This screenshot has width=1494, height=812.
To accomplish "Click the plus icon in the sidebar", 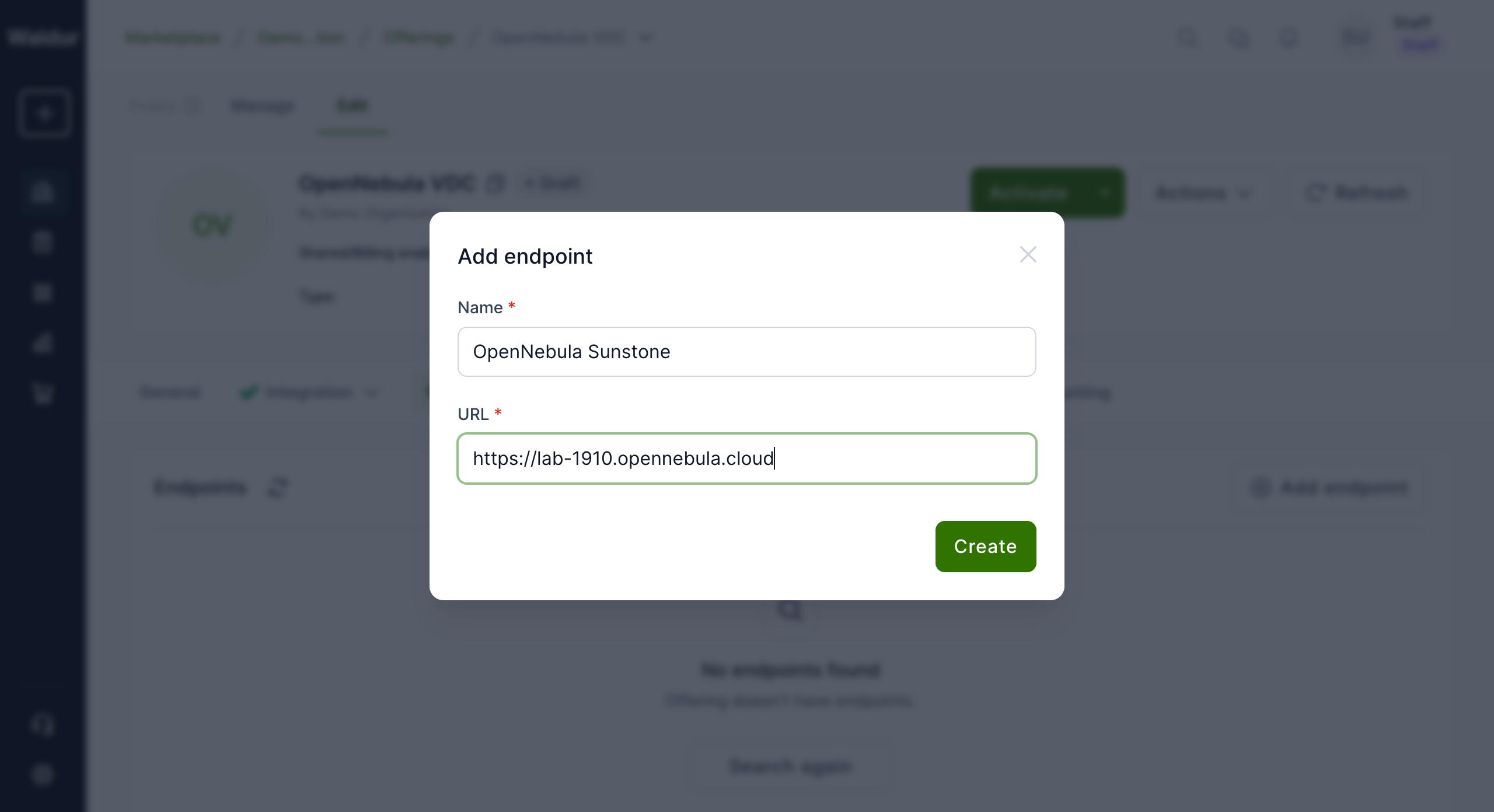I will click(44, 113).
